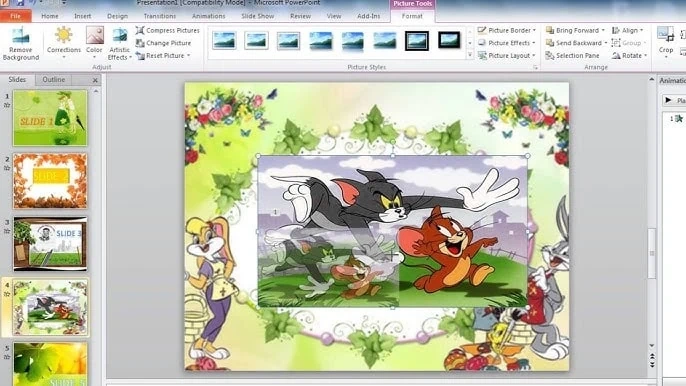Viewport: 686px width, 386px height.
Task: Open Artistic Effects gallery
Action: (119, 44)
